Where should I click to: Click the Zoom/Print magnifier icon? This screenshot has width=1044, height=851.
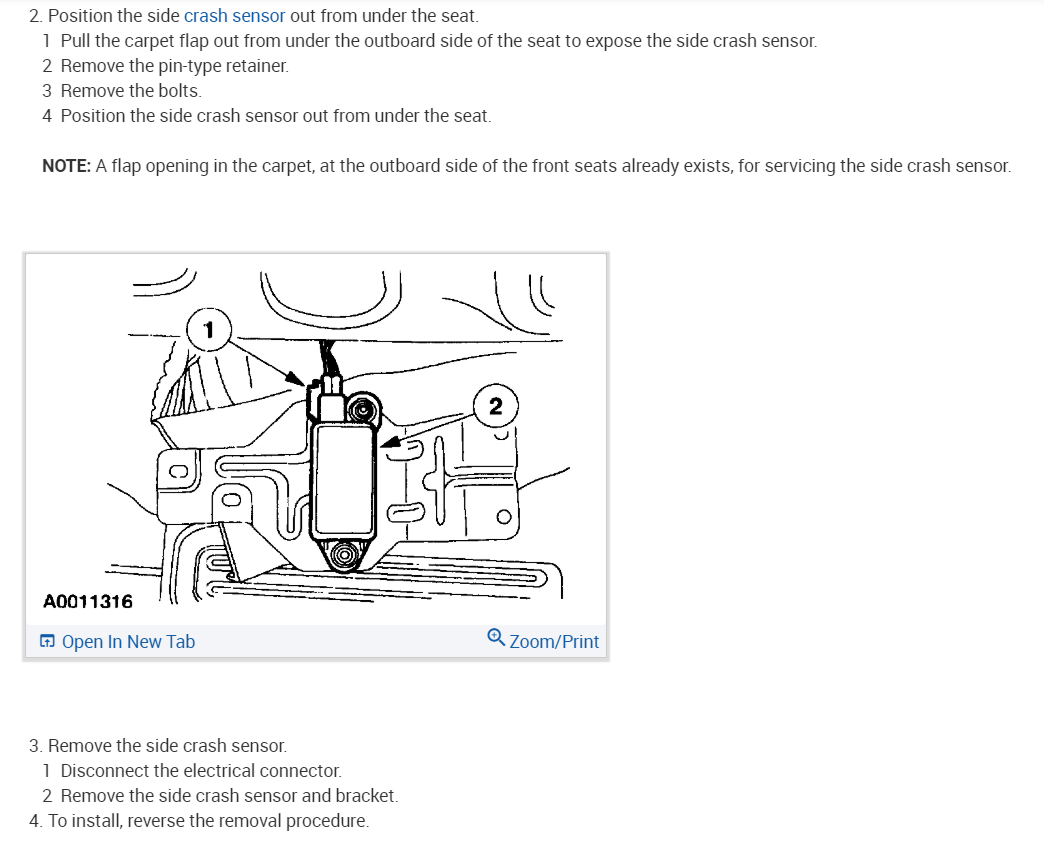496,637
